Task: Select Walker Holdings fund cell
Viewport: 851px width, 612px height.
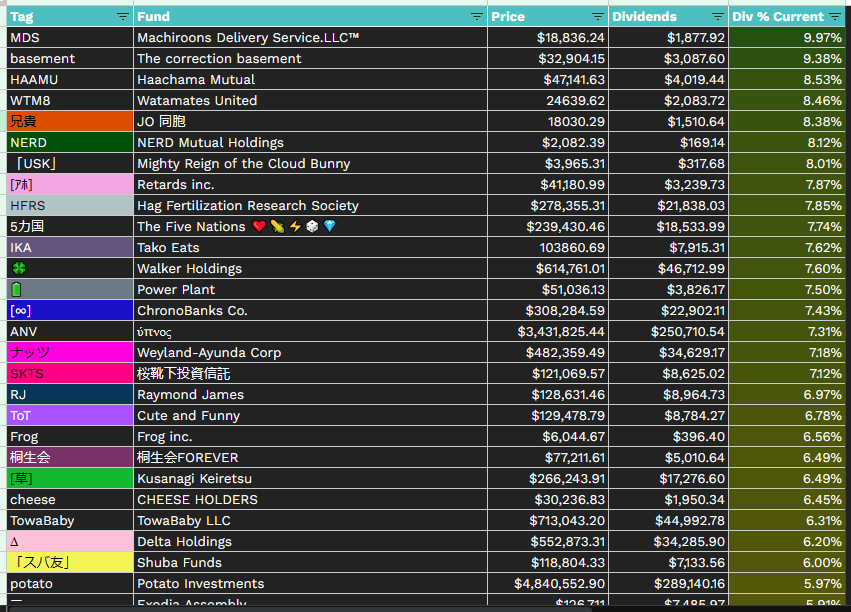Action: click(x=310, y=269)
